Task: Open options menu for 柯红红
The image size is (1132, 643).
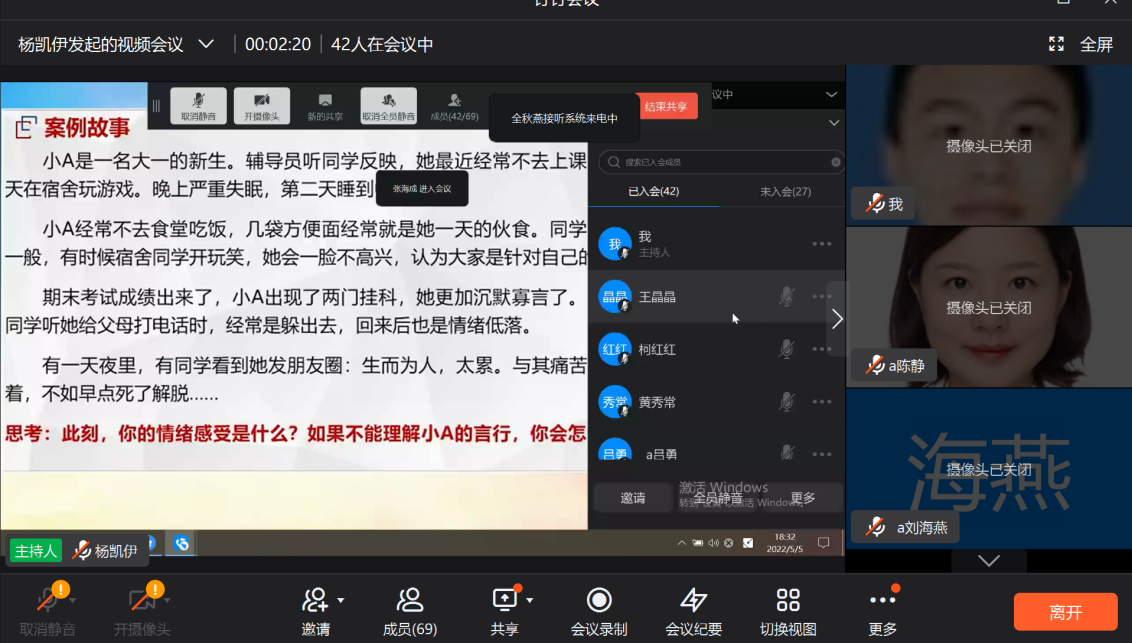Action: coord(822,349)
